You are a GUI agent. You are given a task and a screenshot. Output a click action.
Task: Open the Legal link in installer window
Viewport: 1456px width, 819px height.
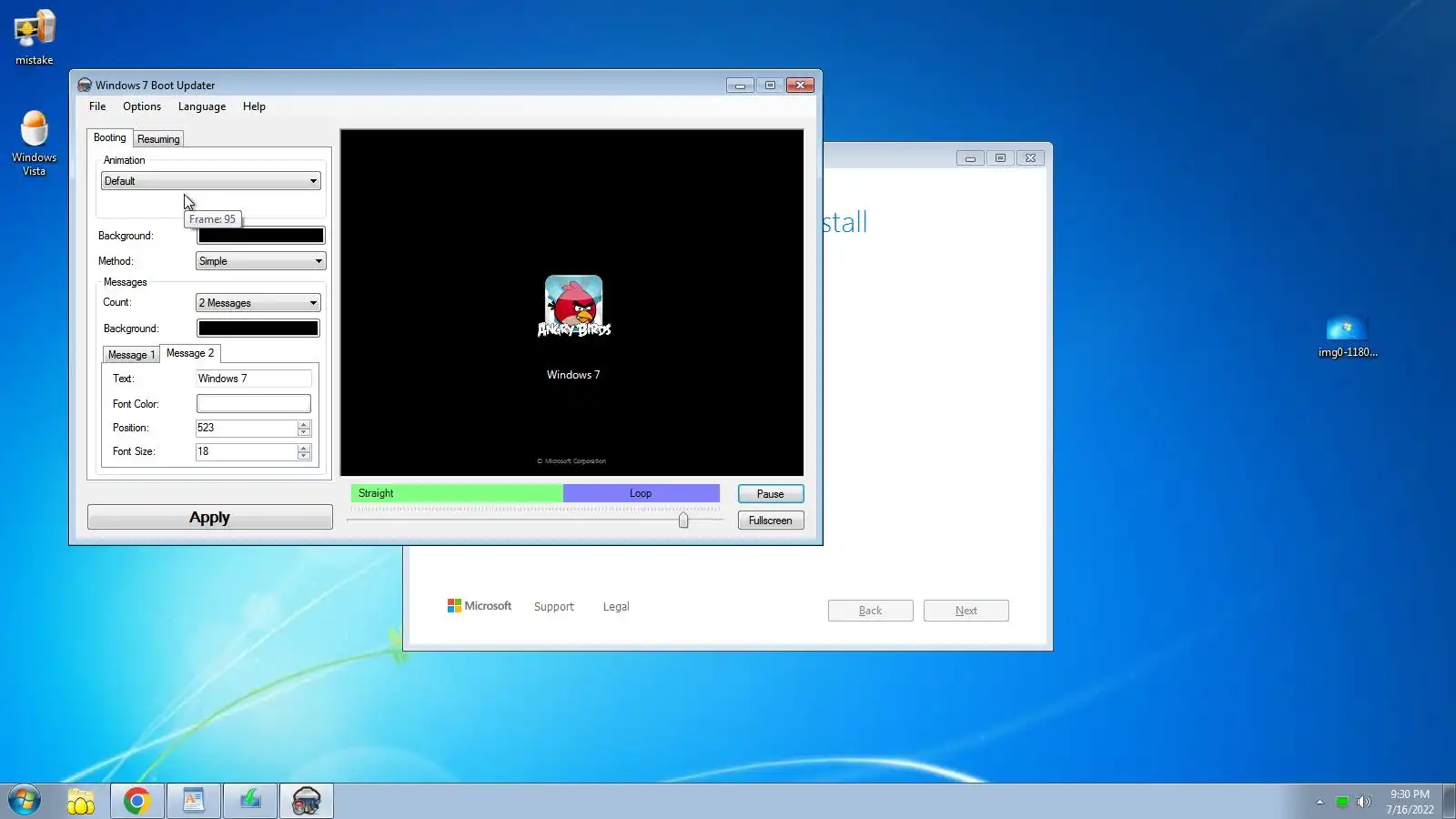point(616,607)
